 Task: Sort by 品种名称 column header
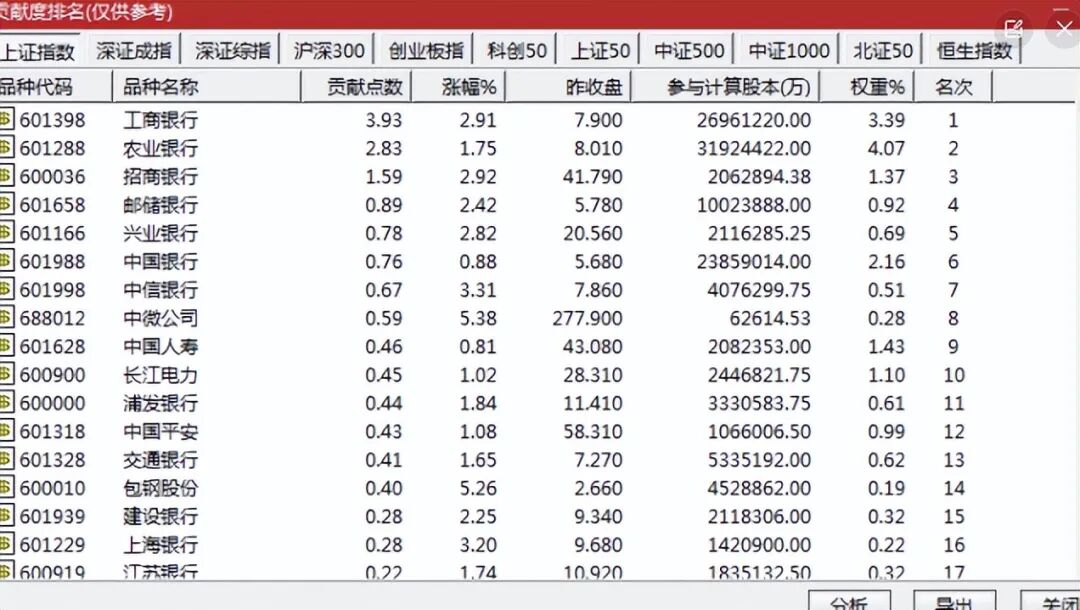(x=207, y=87)
